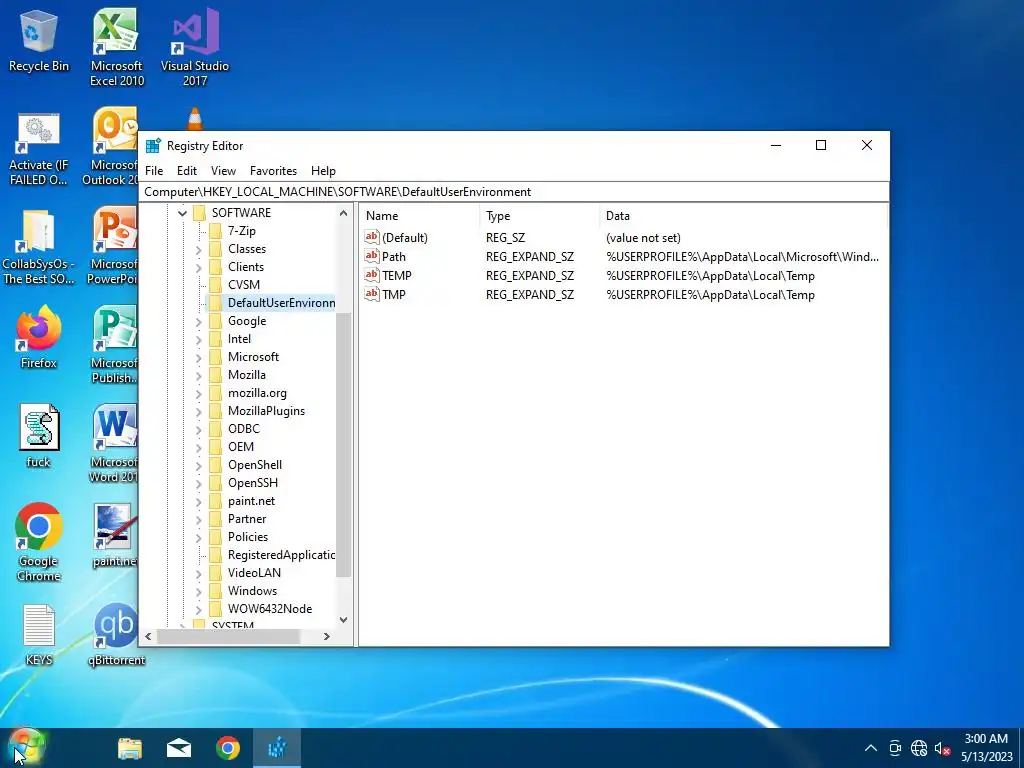
Task: Select the Activate desktop shortcut icon
Action: 39,149
